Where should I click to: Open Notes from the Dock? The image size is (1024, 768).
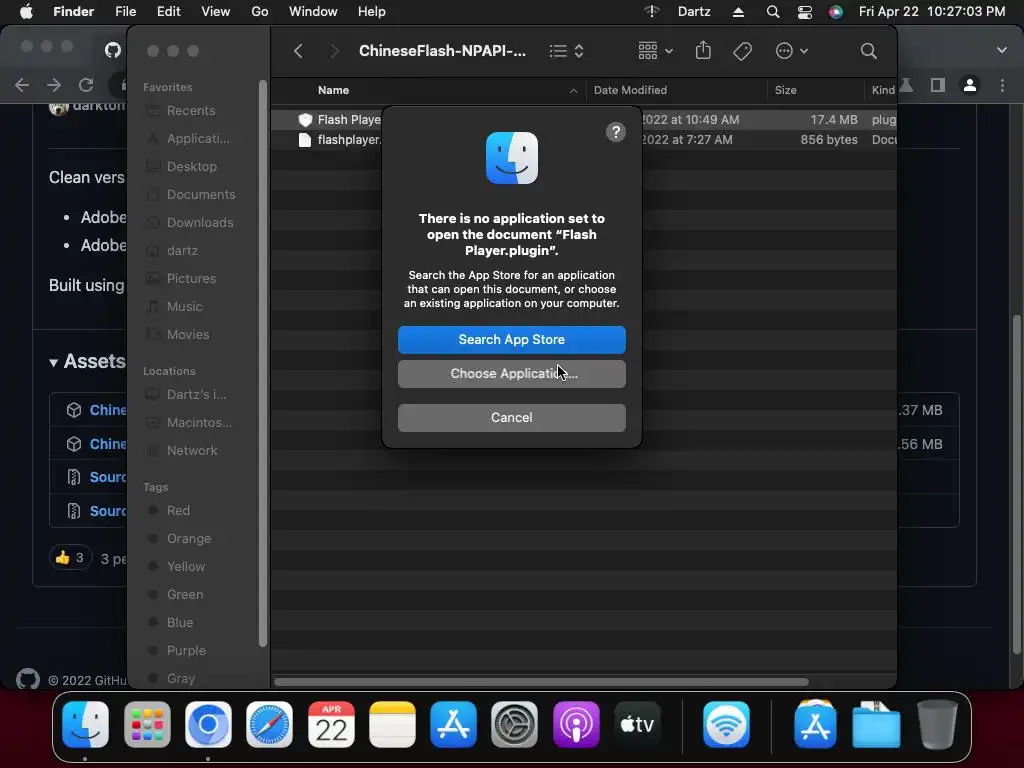click(392, 724)
